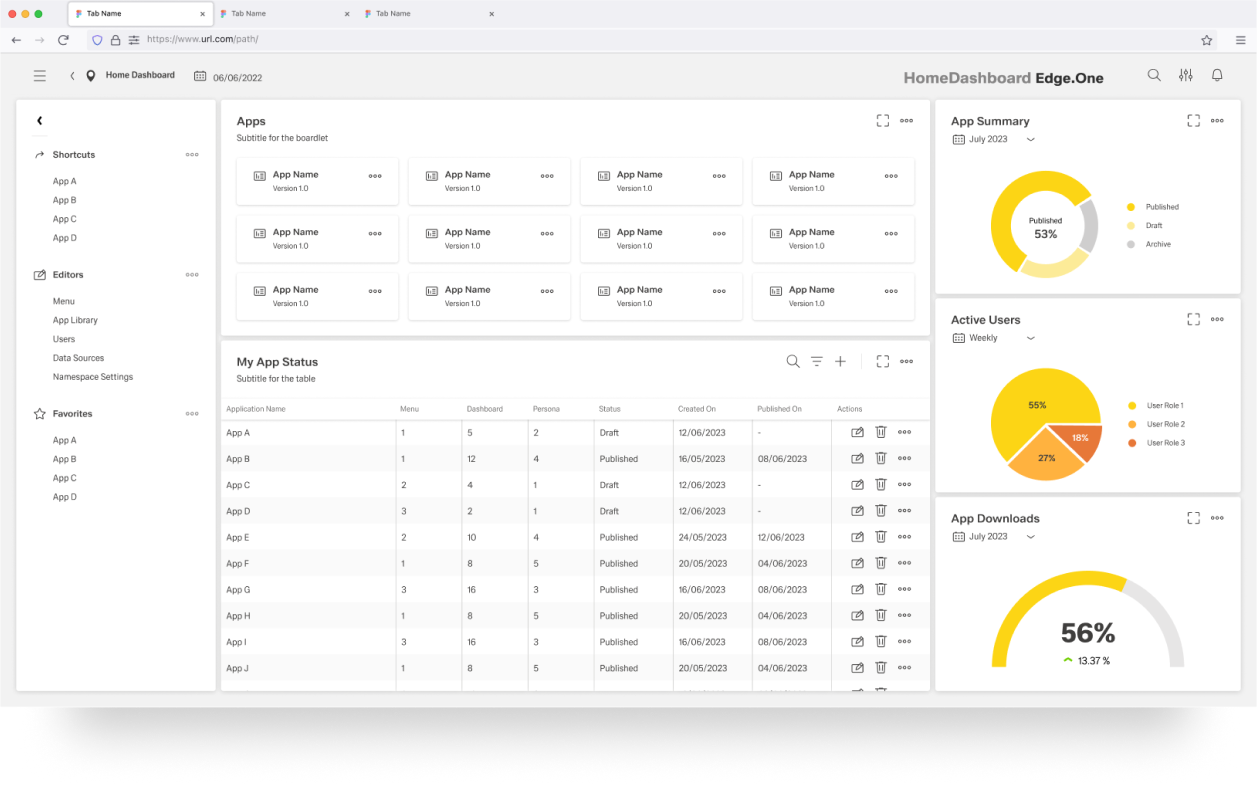Image resolution: width=1257 pixels, height=786 pixels.
Task: Add a new entry in My App Status
Action: click(x=840, y=362)
